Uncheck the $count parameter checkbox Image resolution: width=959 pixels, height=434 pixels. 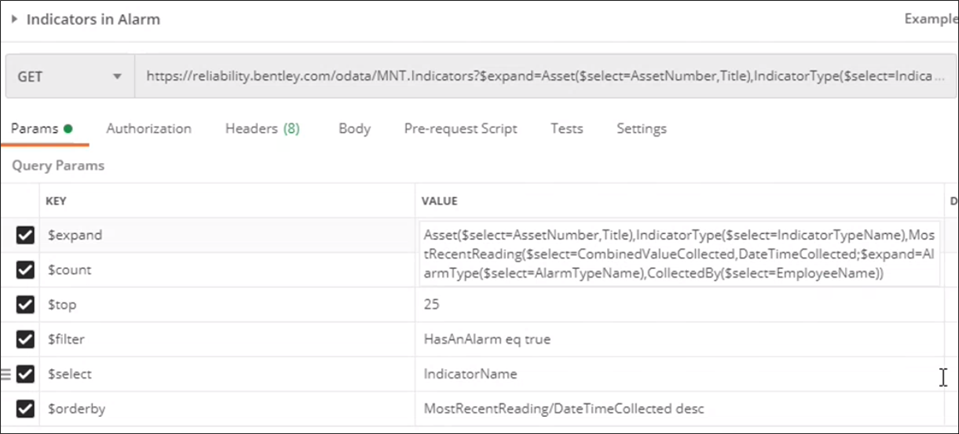click(26, 270)
